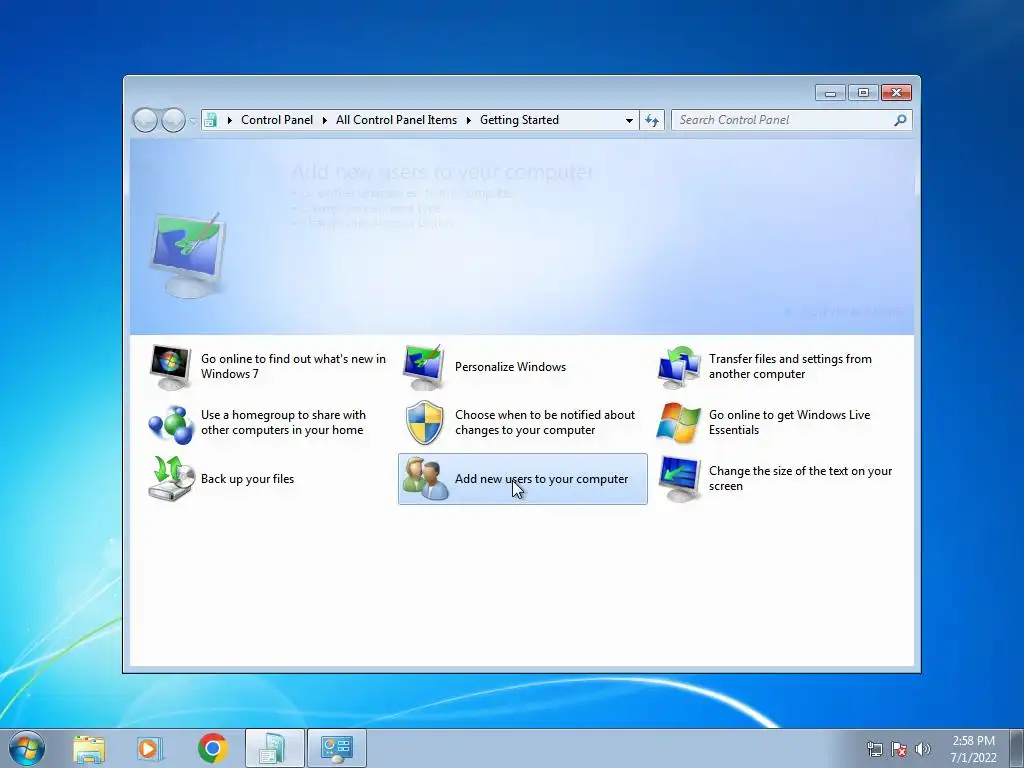Click the search magnifier icon
This screenshot has width=1024, height=768.
tap(901, 120)
